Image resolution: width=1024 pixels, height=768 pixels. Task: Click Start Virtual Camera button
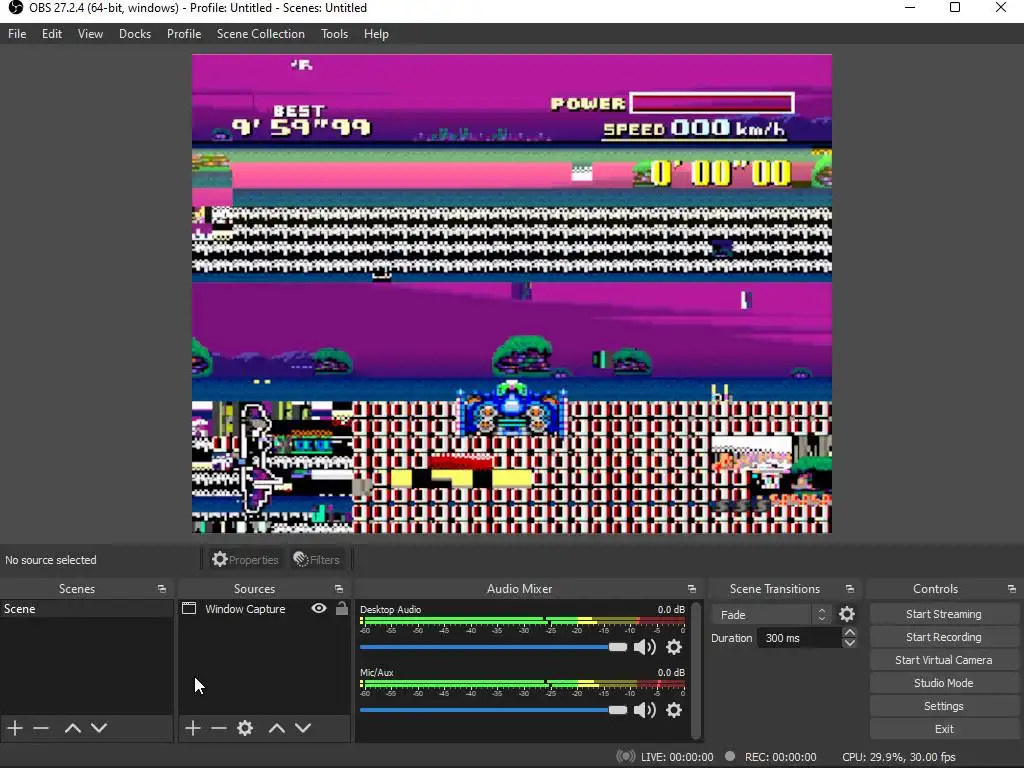944,660
